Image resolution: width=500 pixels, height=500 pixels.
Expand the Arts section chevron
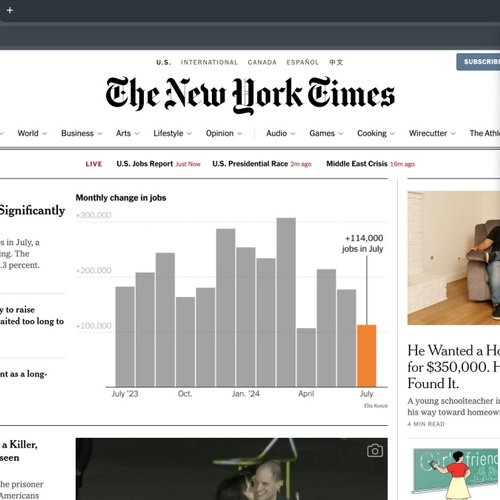pos(137,134)
